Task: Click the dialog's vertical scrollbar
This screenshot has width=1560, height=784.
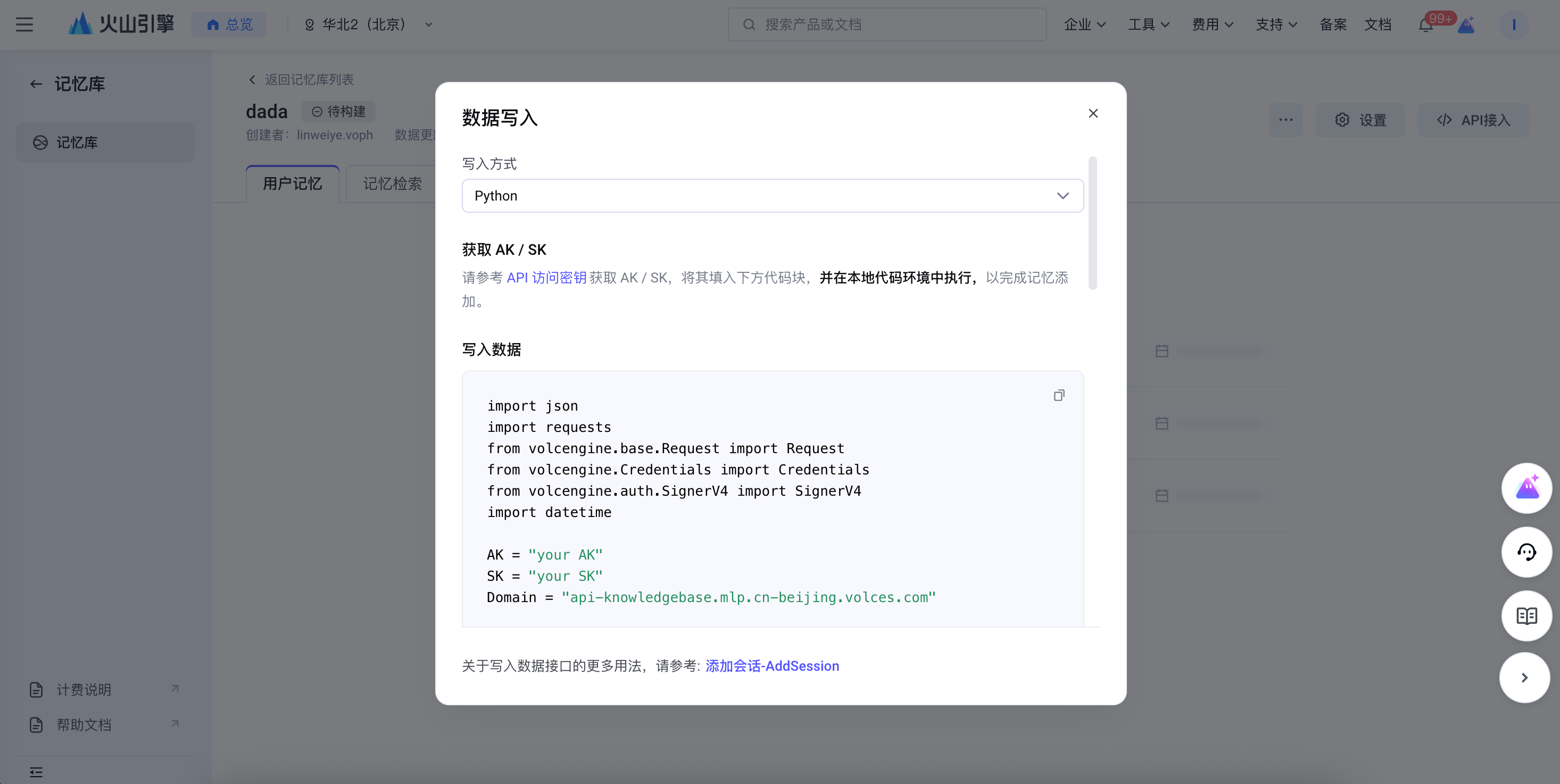Action: pyautogui.click(x=1092, y=223)
